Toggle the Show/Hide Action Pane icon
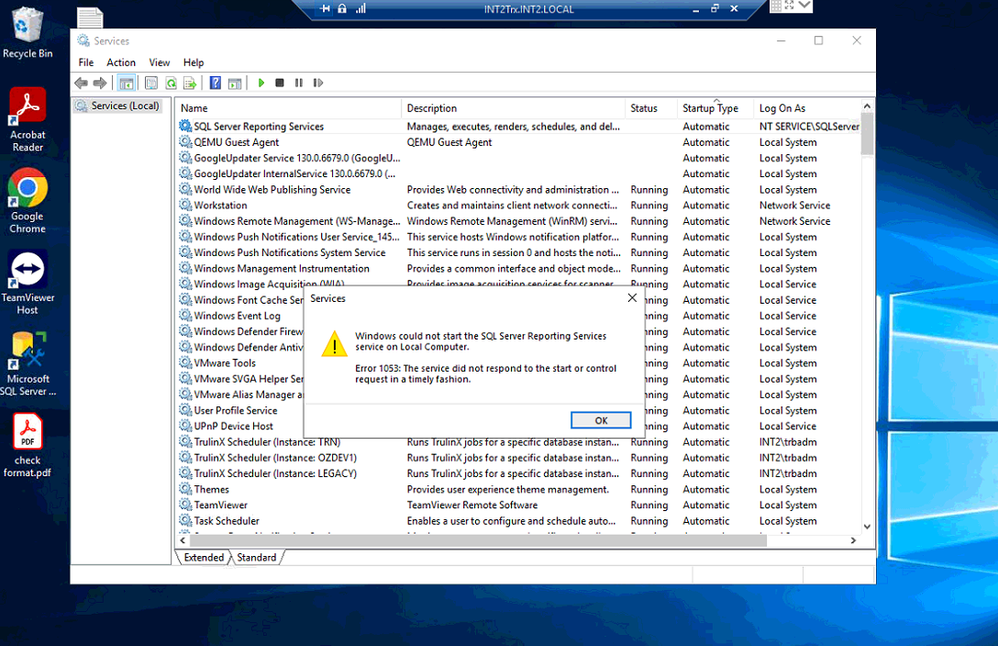Viewport: 998px width, 646px height. pyautogui.click(x=235, y=83)
